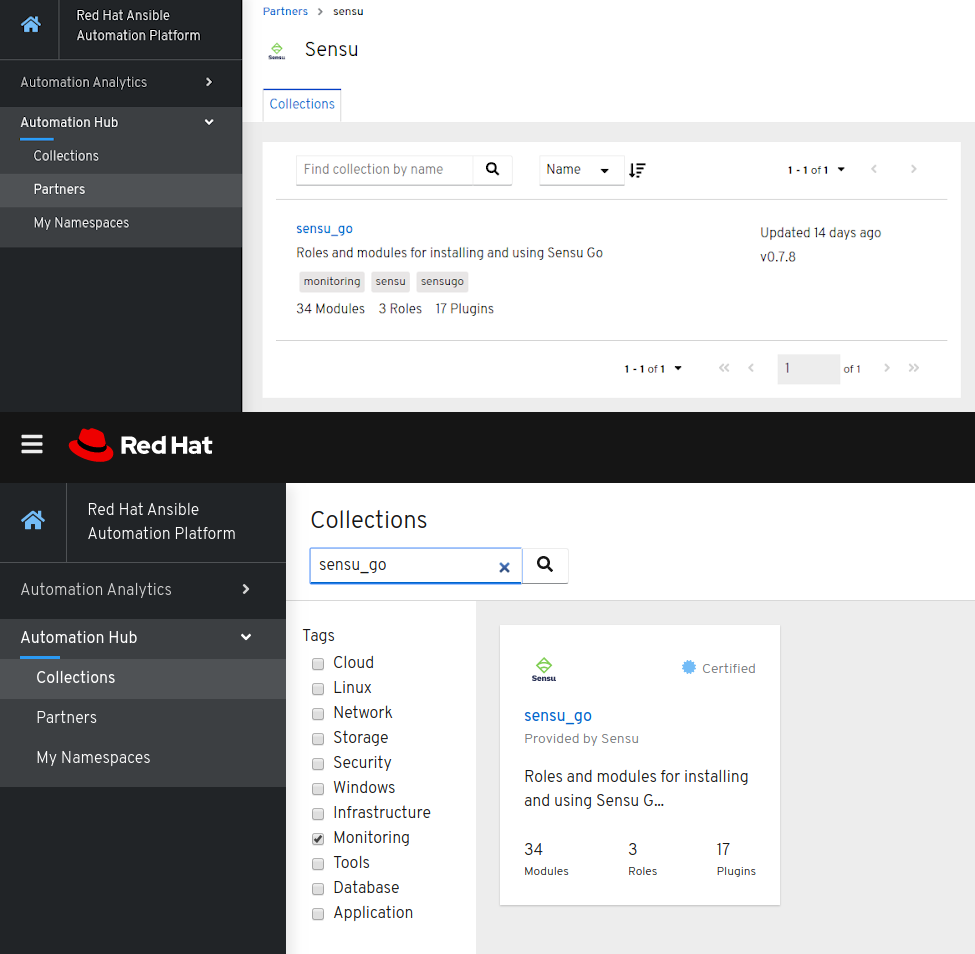This screenshot has width=975, height=954.
Task: Open the hamburger menu beside the Red Hat logo
Action: click(31, 445)
